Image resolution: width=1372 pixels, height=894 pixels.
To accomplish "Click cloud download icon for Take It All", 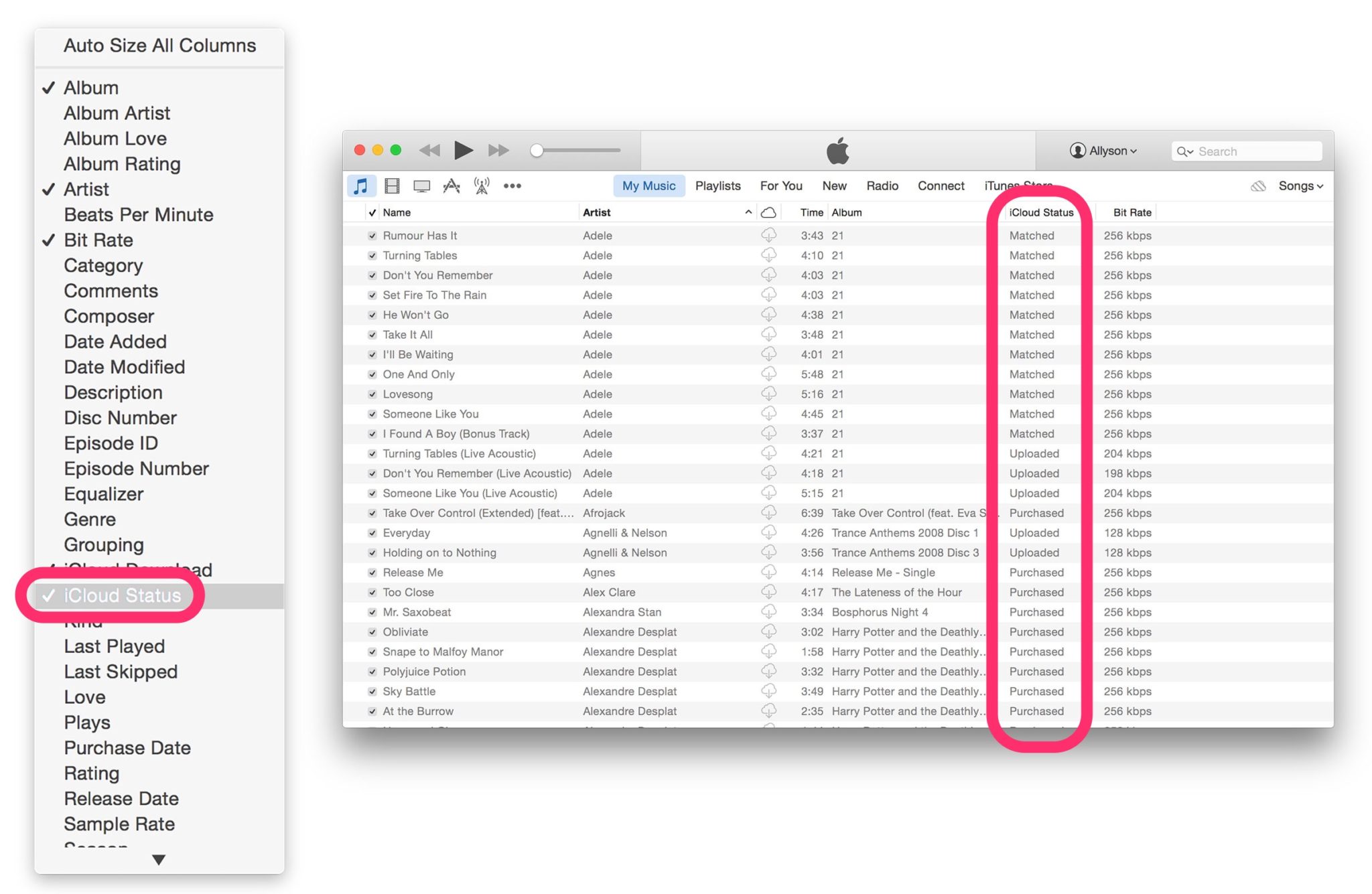I will pos(768,334).
